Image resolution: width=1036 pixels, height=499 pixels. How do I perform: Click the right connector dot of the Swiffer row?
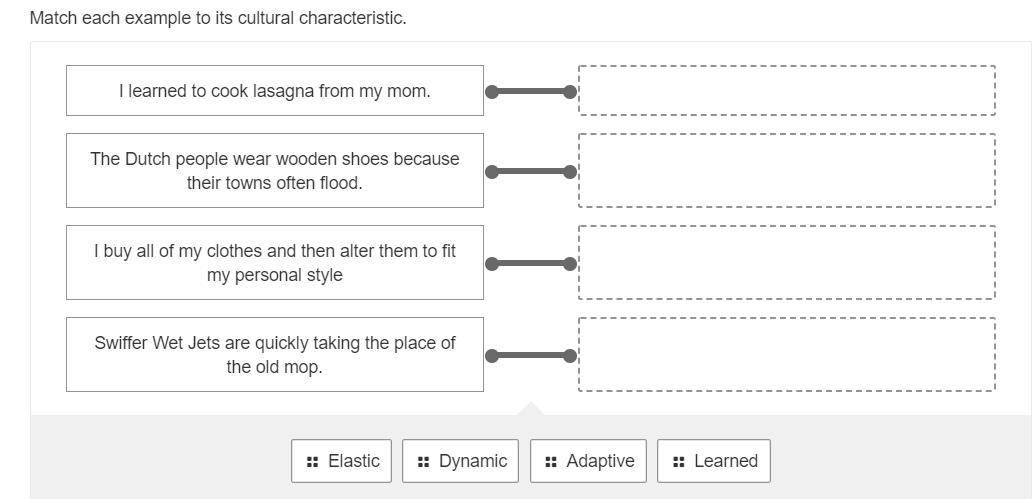[x=570, y=356]
